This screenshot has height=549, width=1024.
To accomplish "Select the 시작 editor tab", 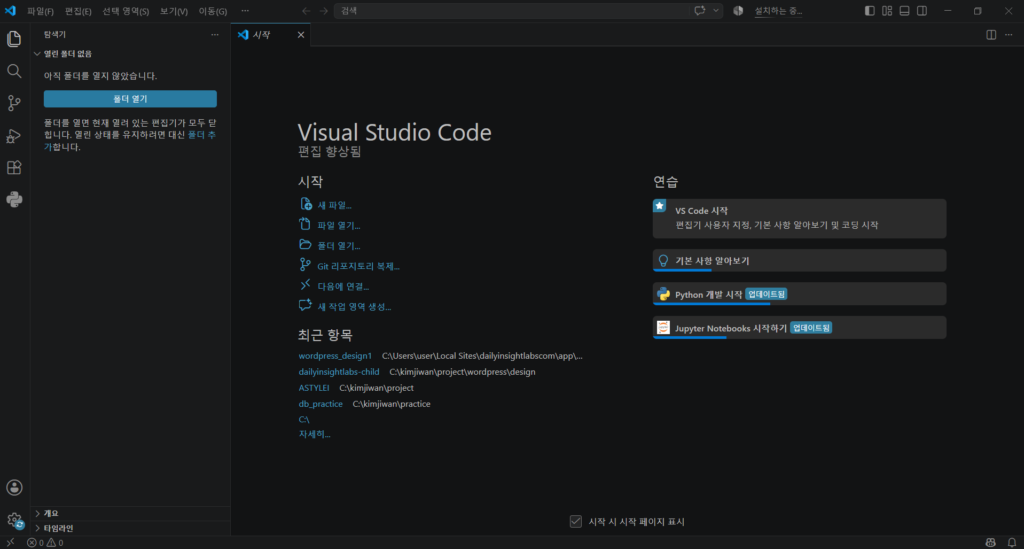I will (270, 35).
